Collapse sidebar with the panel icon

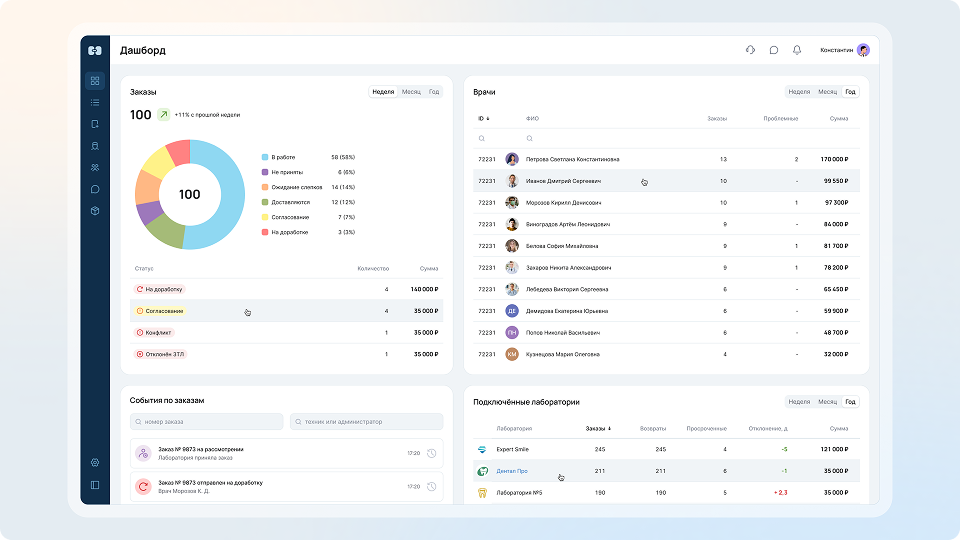coord(95,485)
